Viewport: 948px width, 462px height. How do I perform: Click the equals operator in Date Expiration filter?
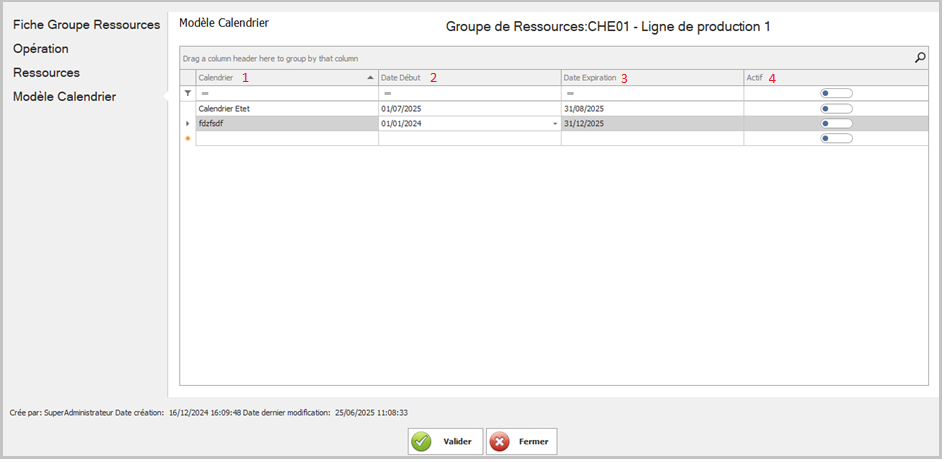(569, 93)
